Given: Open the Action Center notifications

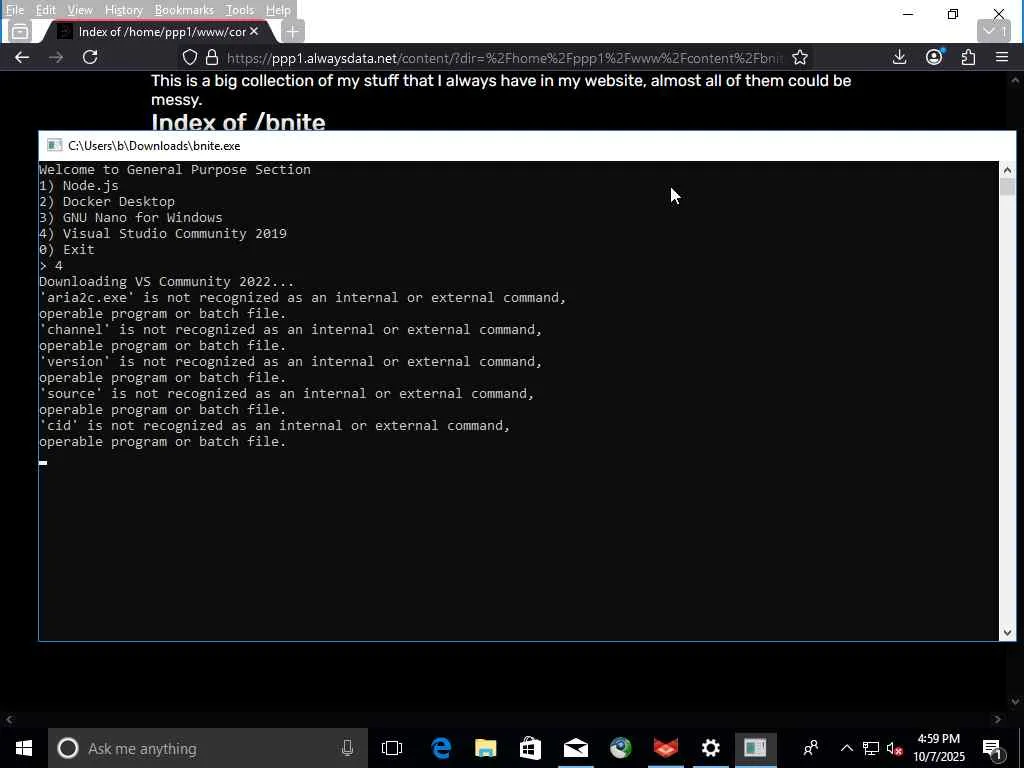Looking at the screenshot, I should click(x=992, y=748).
